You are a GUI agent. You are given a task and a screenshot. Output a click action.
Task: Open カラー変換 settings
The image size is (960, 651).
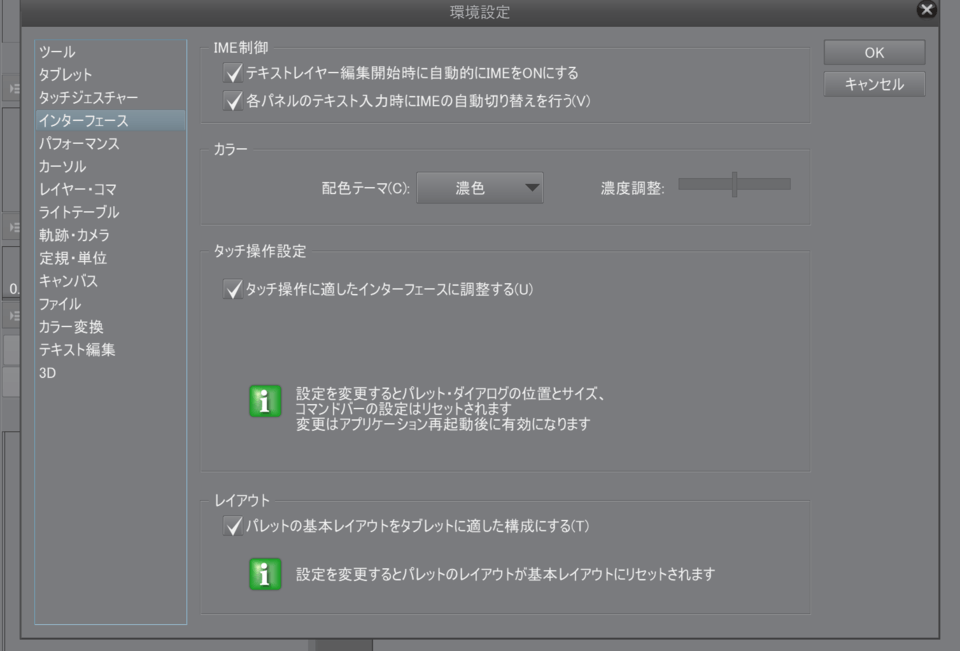click(x=110, y=327)
